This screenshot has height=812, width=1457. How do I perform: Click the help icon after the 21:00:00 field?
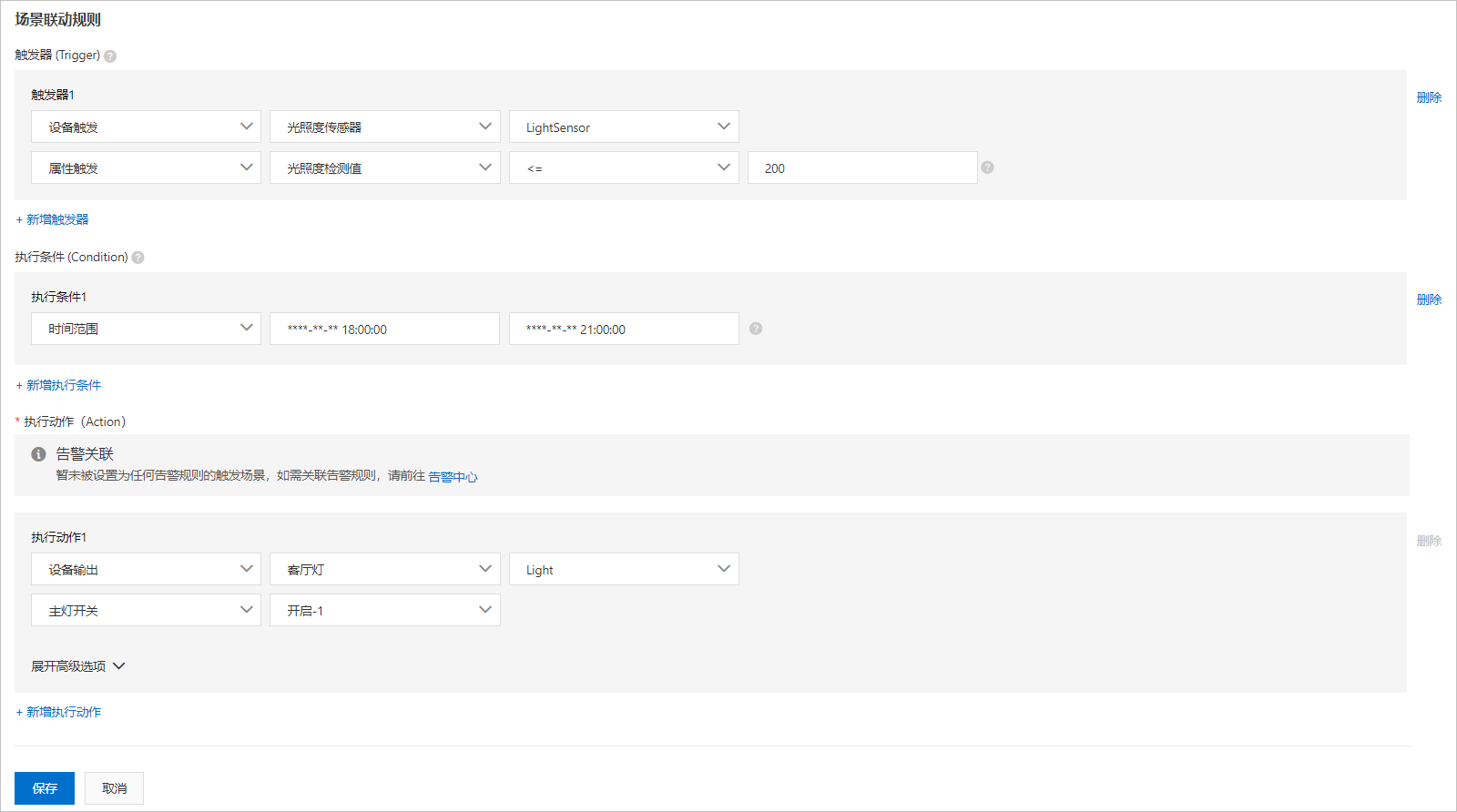tap(756, 329)
